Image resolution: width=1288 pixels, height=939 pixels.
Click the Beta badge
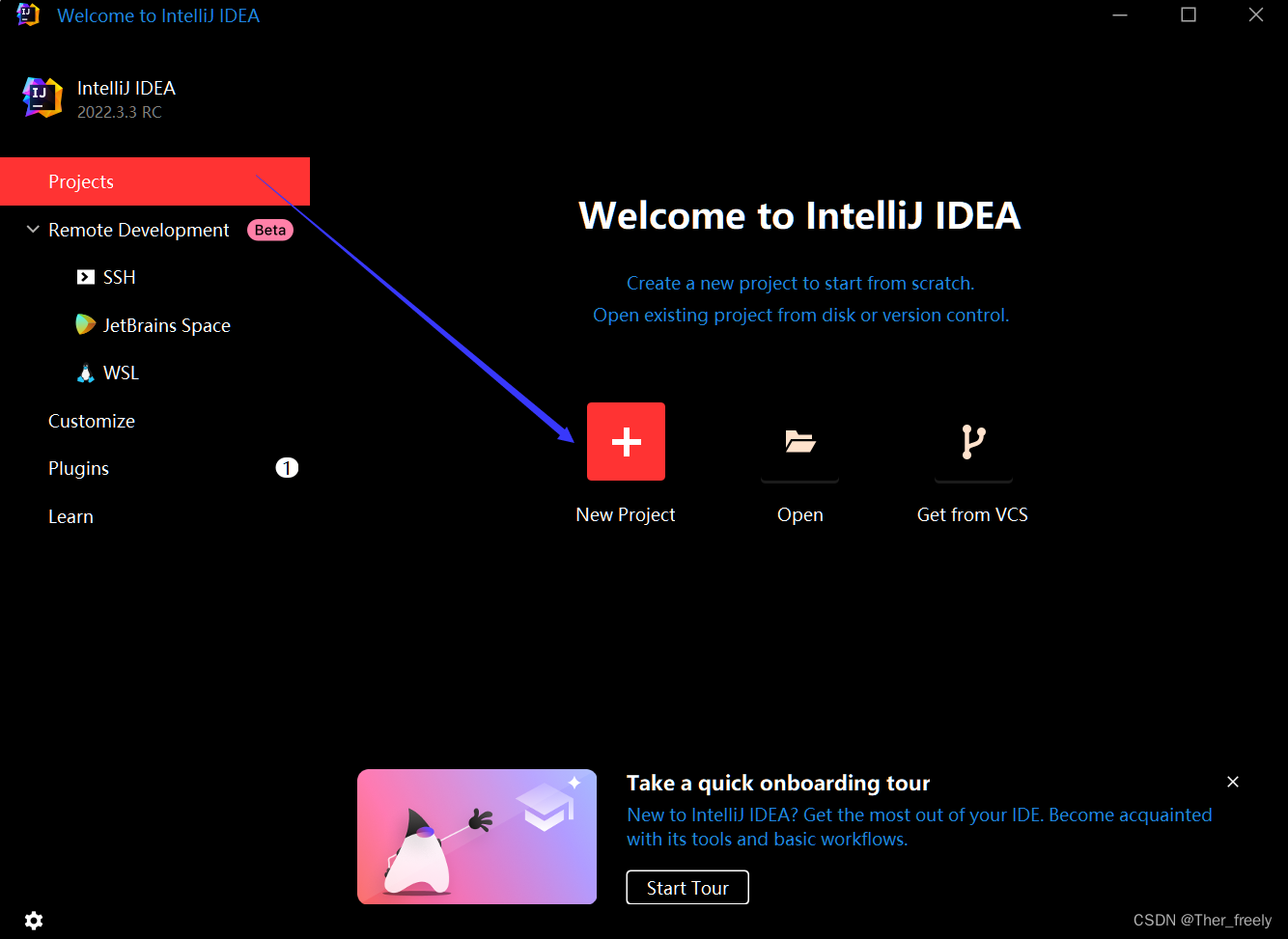point(270,230)
